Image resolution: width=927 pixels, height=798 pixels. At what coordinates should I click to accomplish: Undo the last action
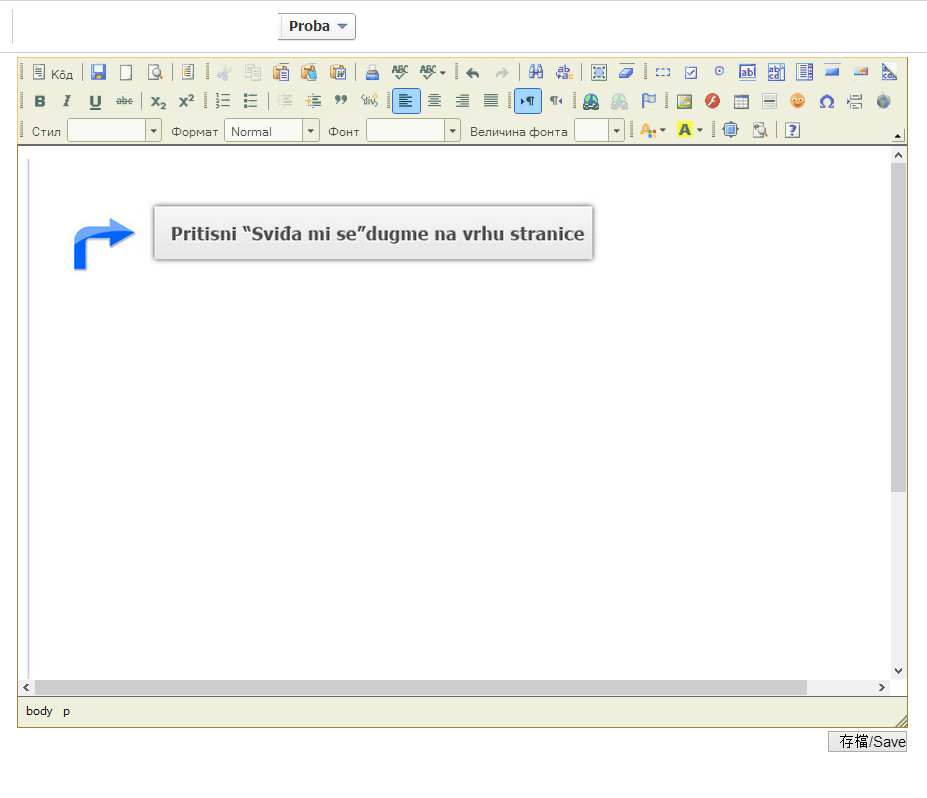click(x=473, y=73)
